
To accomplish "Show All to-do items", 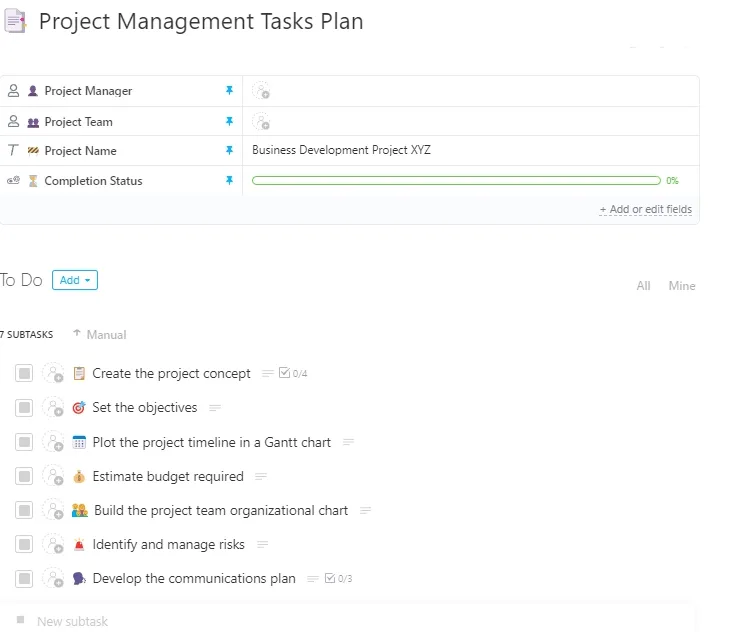I will point(643,286).
